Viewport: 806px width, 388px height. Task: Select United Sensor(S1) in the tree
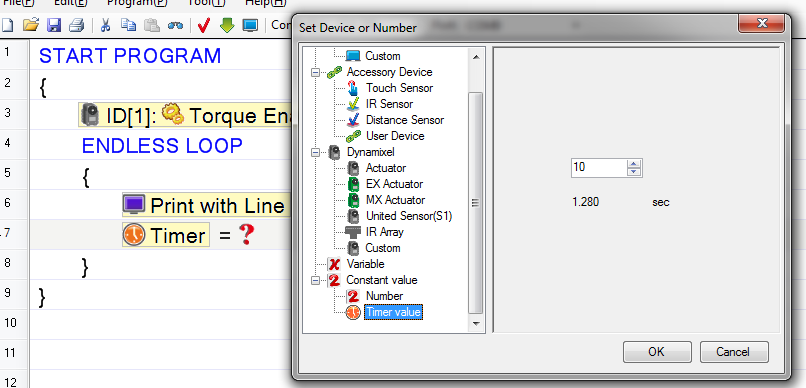pyautogui.click(x=409, y=216)
